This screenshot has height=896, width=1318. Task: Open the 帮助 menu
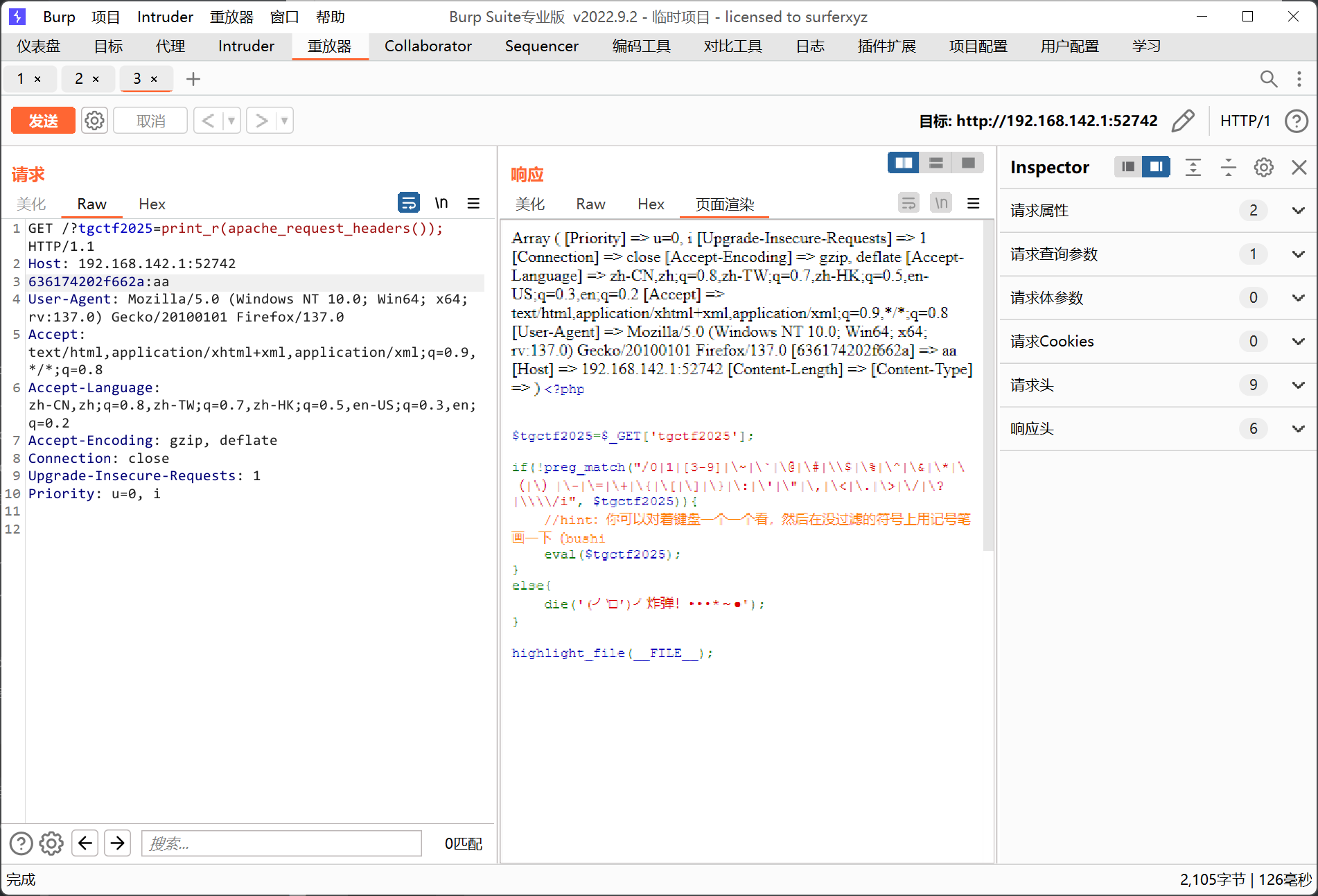click(330, 17)
